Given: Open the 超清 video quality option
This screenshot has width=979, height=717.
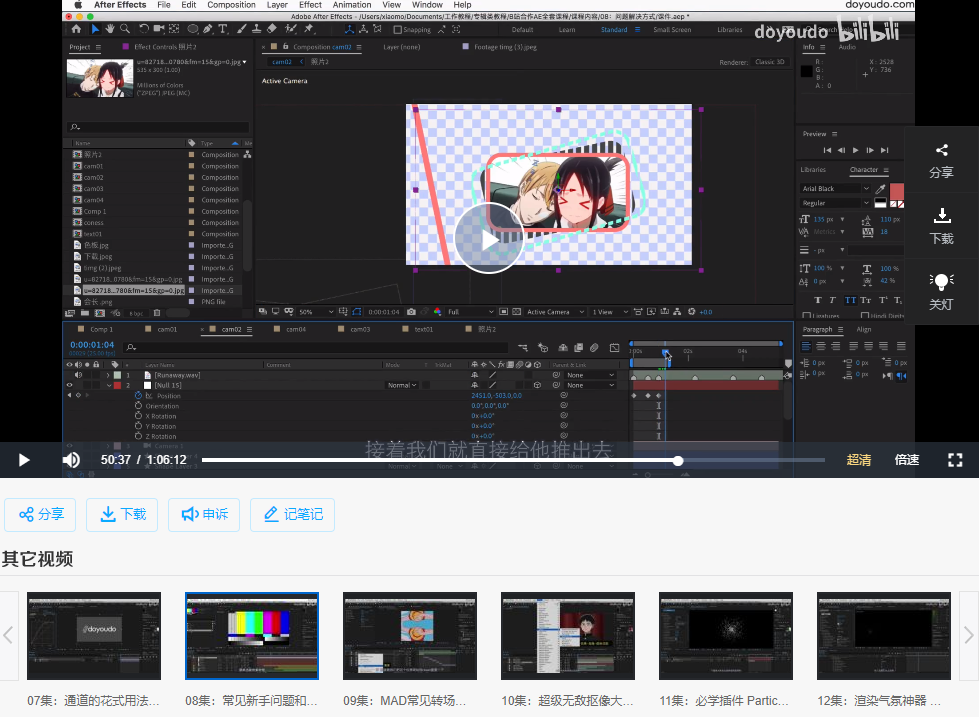Looking at the screenshot, I should tap(858, 460).
